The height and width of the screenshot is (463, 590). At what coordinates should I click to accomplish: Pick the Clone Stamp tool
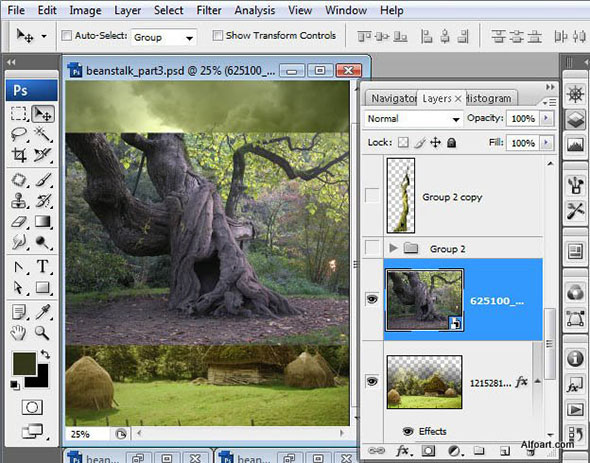pos(19,201)
